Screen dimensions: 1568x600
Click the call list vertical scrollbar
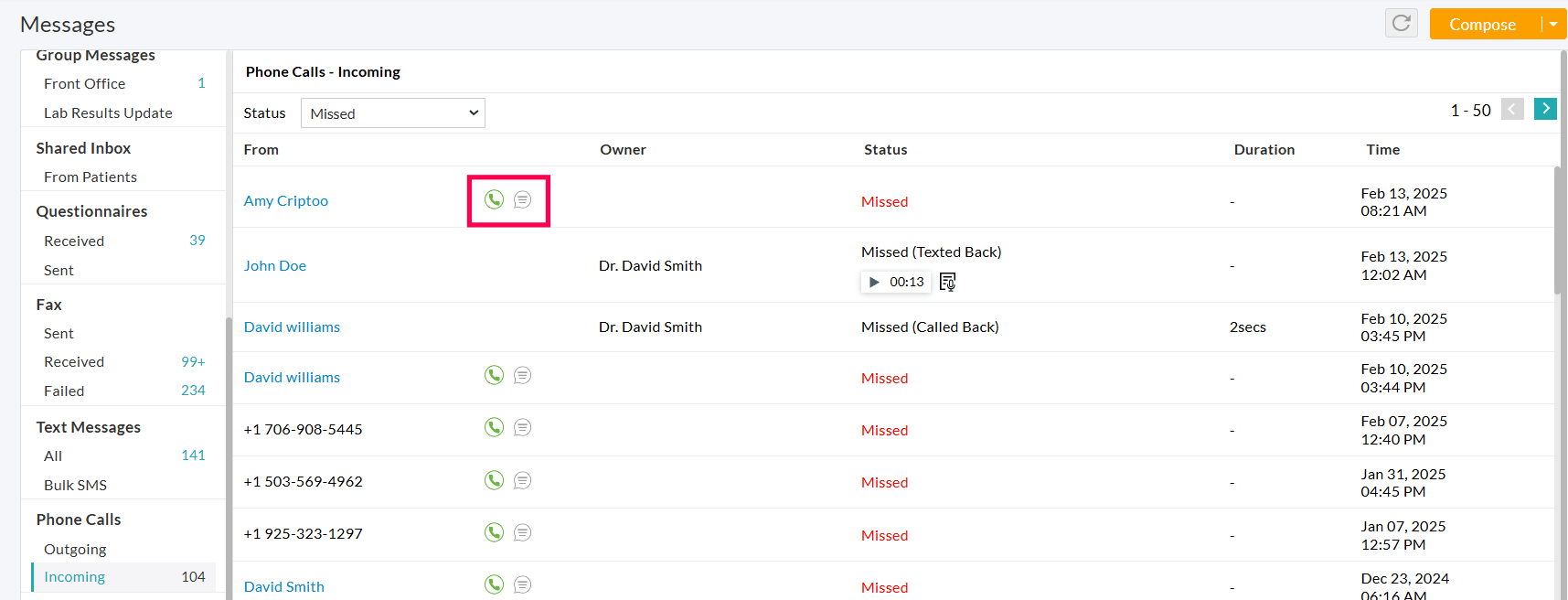pyautogui.click(x=1558, y=230)
